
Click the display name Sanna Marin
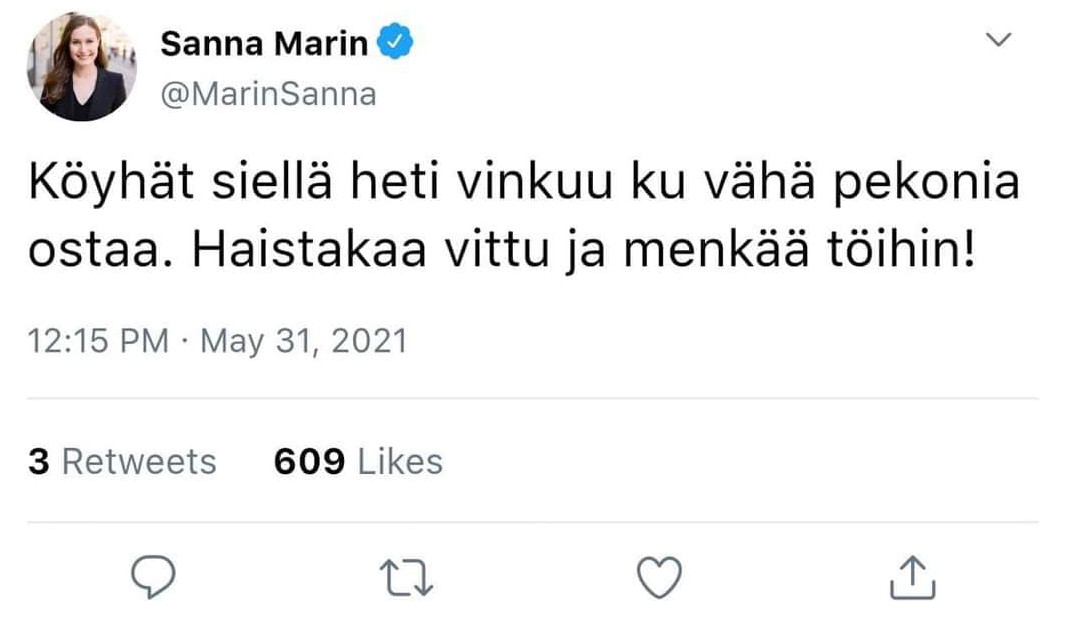[264, 44]
